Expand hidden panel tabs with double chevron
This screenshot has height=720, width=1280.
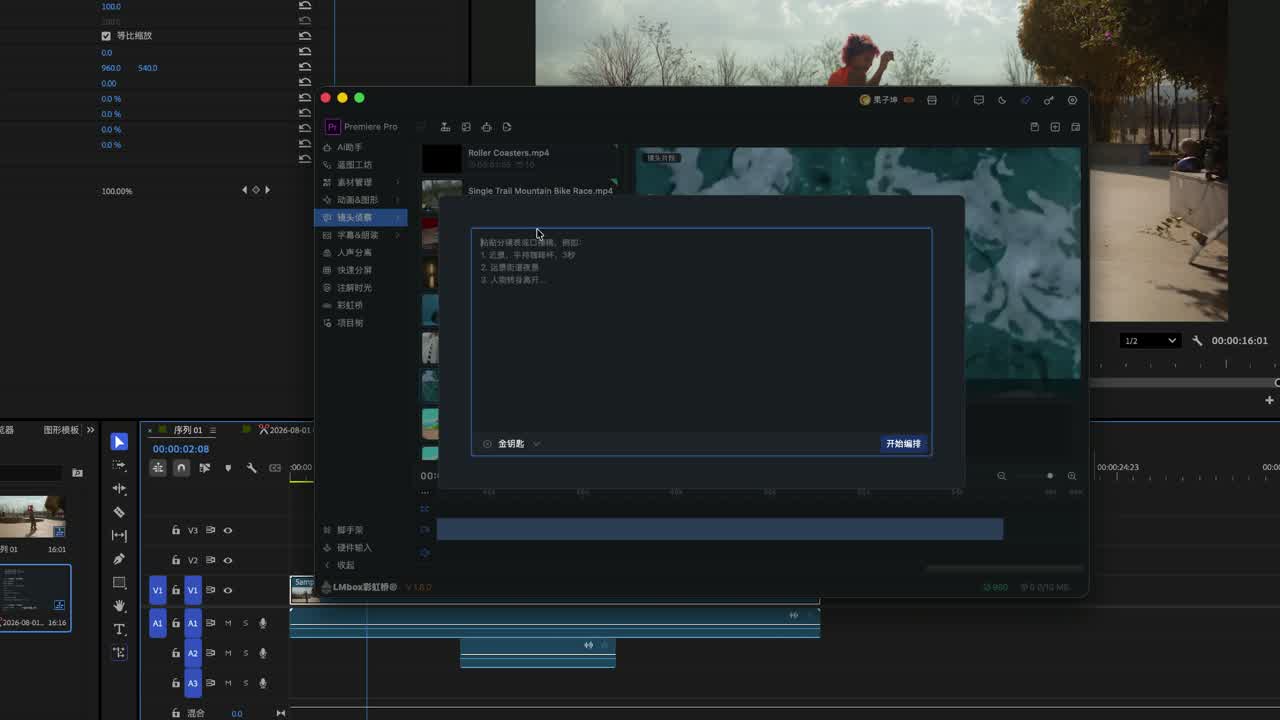(x=90, y=430)
